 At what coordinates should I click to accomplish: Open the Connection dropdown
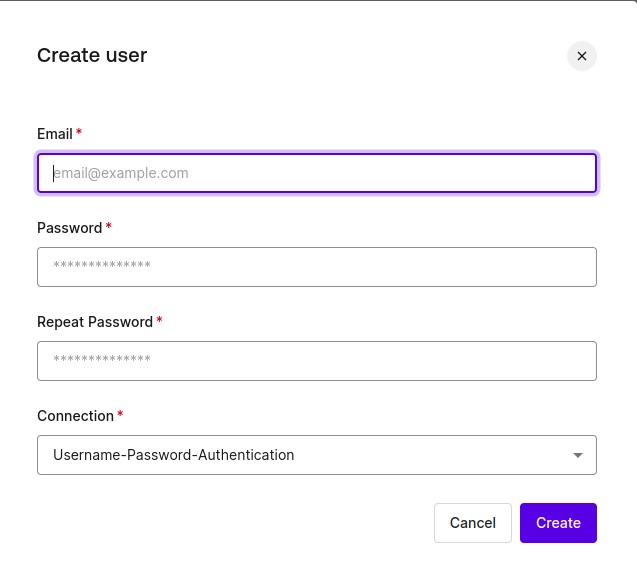[317, 455]
